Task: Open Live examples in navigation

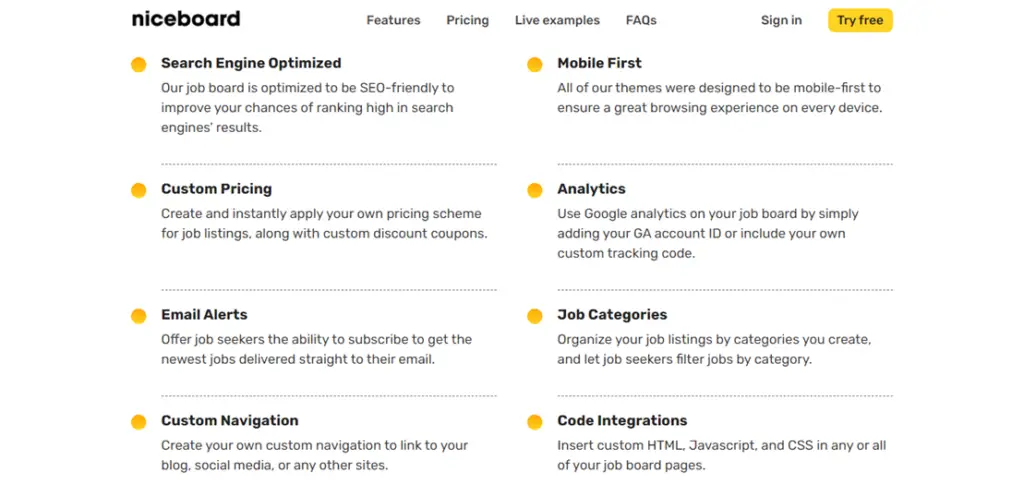Action: point(557,20)
